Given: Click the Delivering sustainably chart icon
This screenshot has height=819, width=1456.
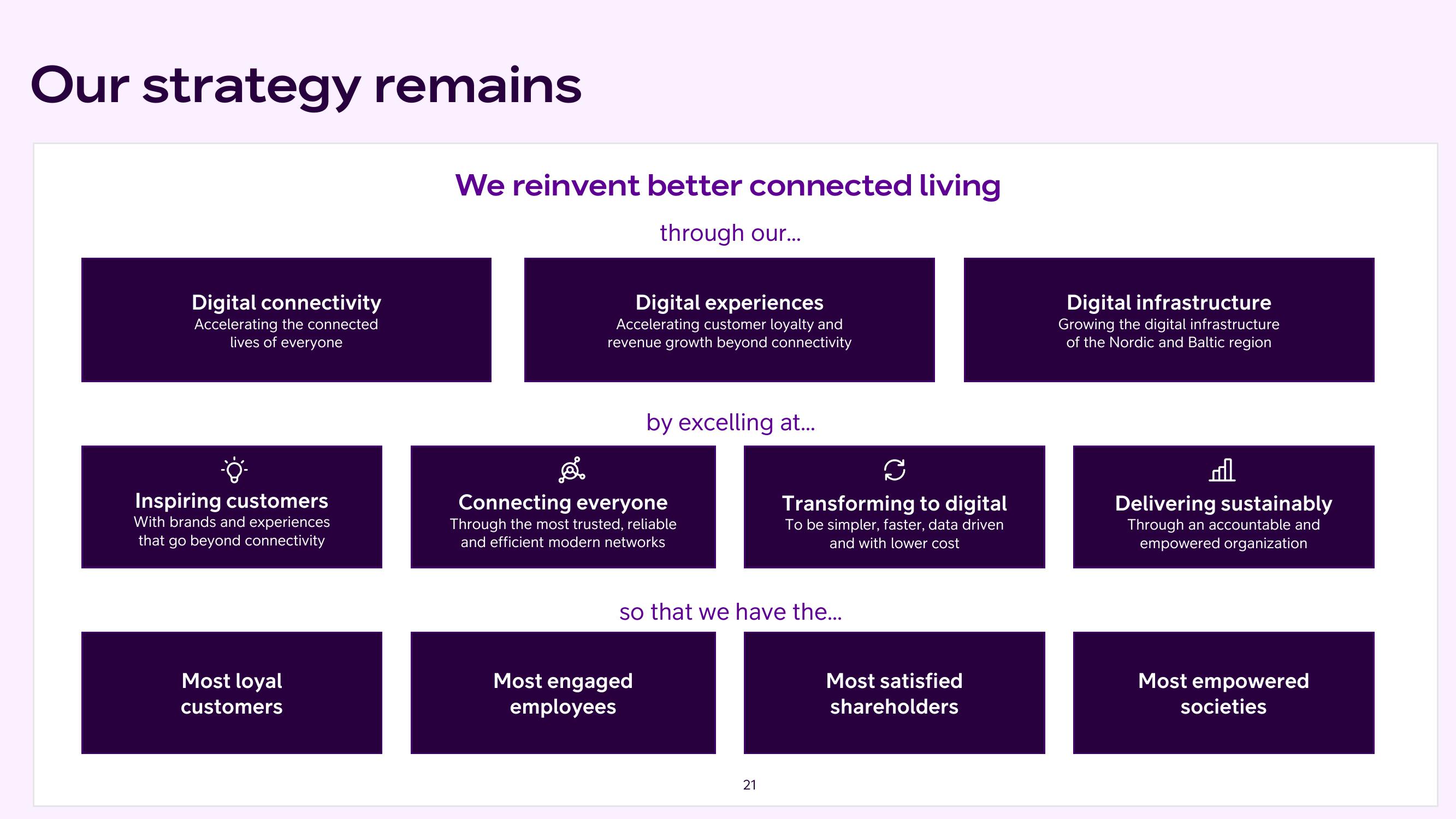Looking at the screenshot, I should click(x=1225, y=470).
